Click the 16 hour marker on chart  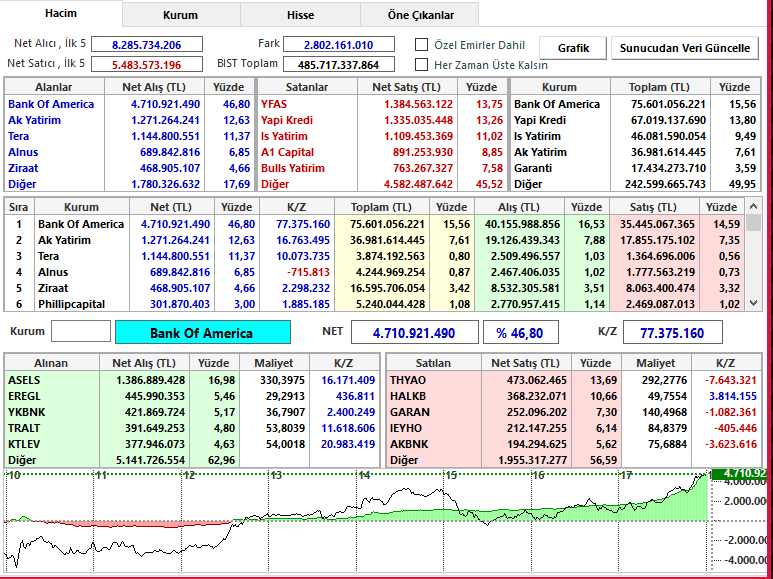coord(538,475)
